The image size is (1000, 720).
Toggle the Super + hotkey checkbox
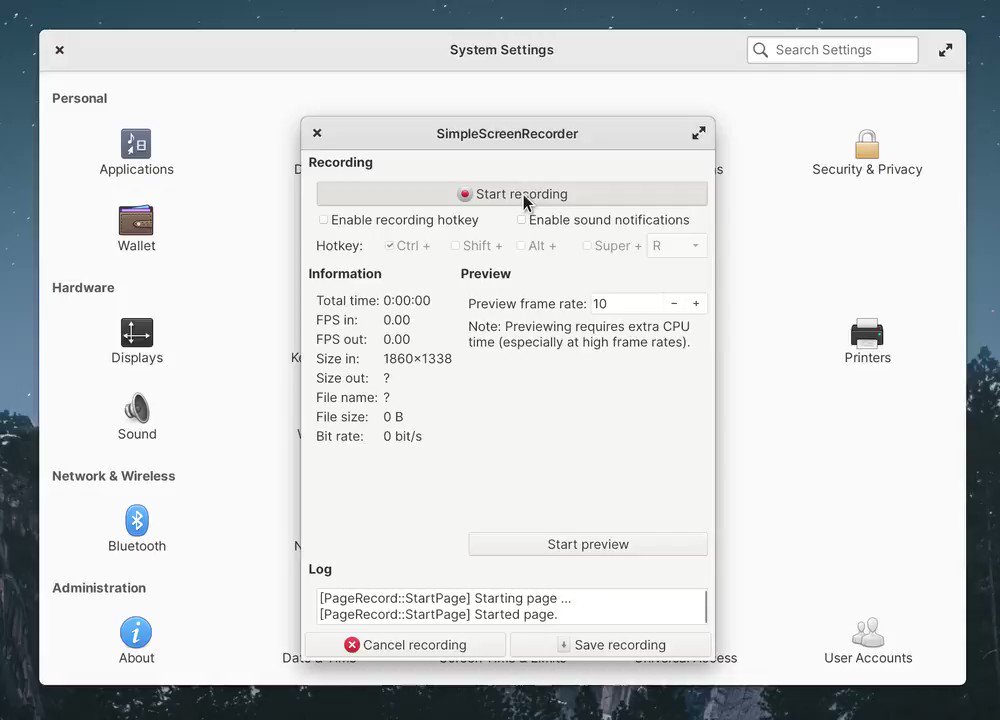coord(587,246)
